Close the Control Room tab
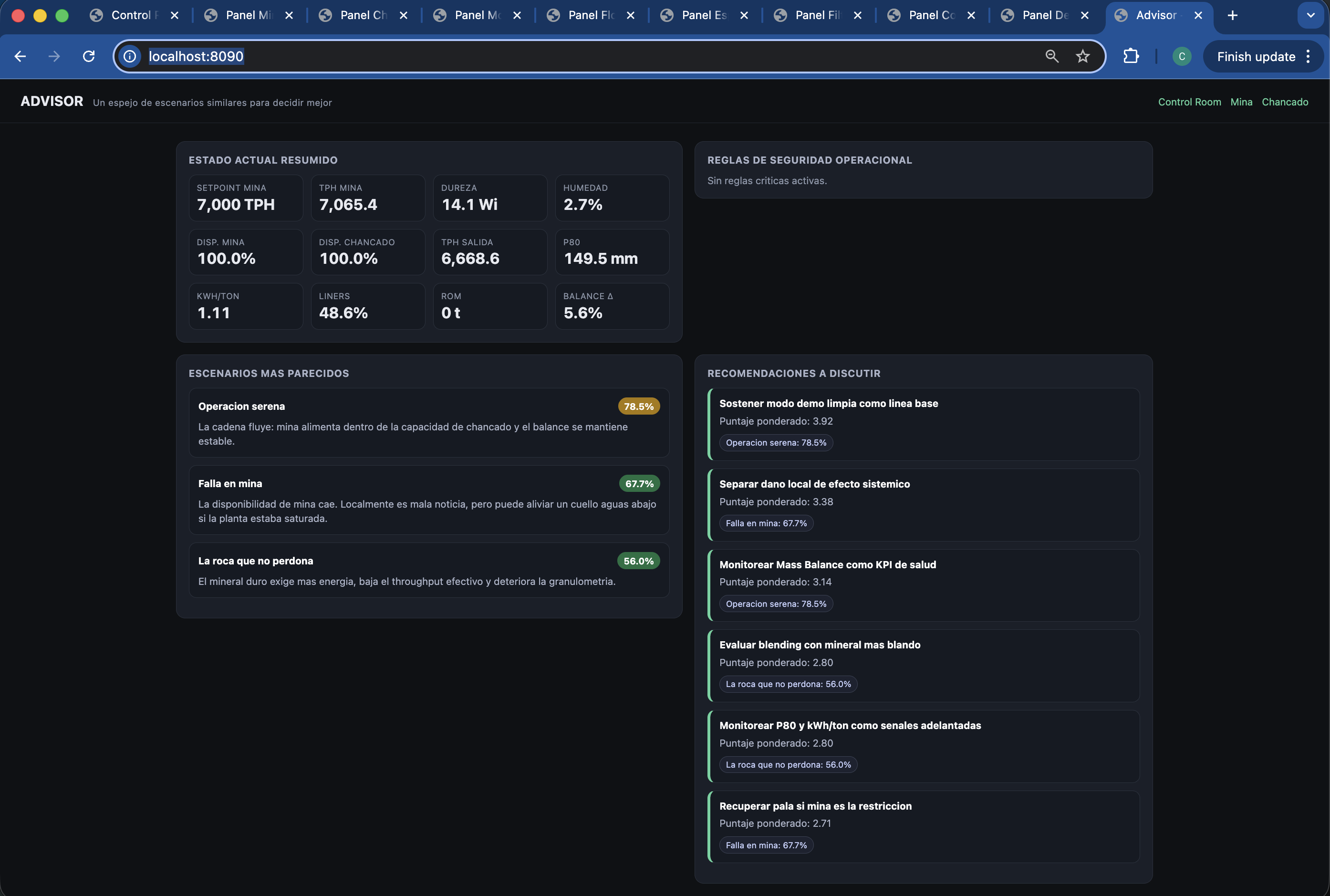 [175, 15]
